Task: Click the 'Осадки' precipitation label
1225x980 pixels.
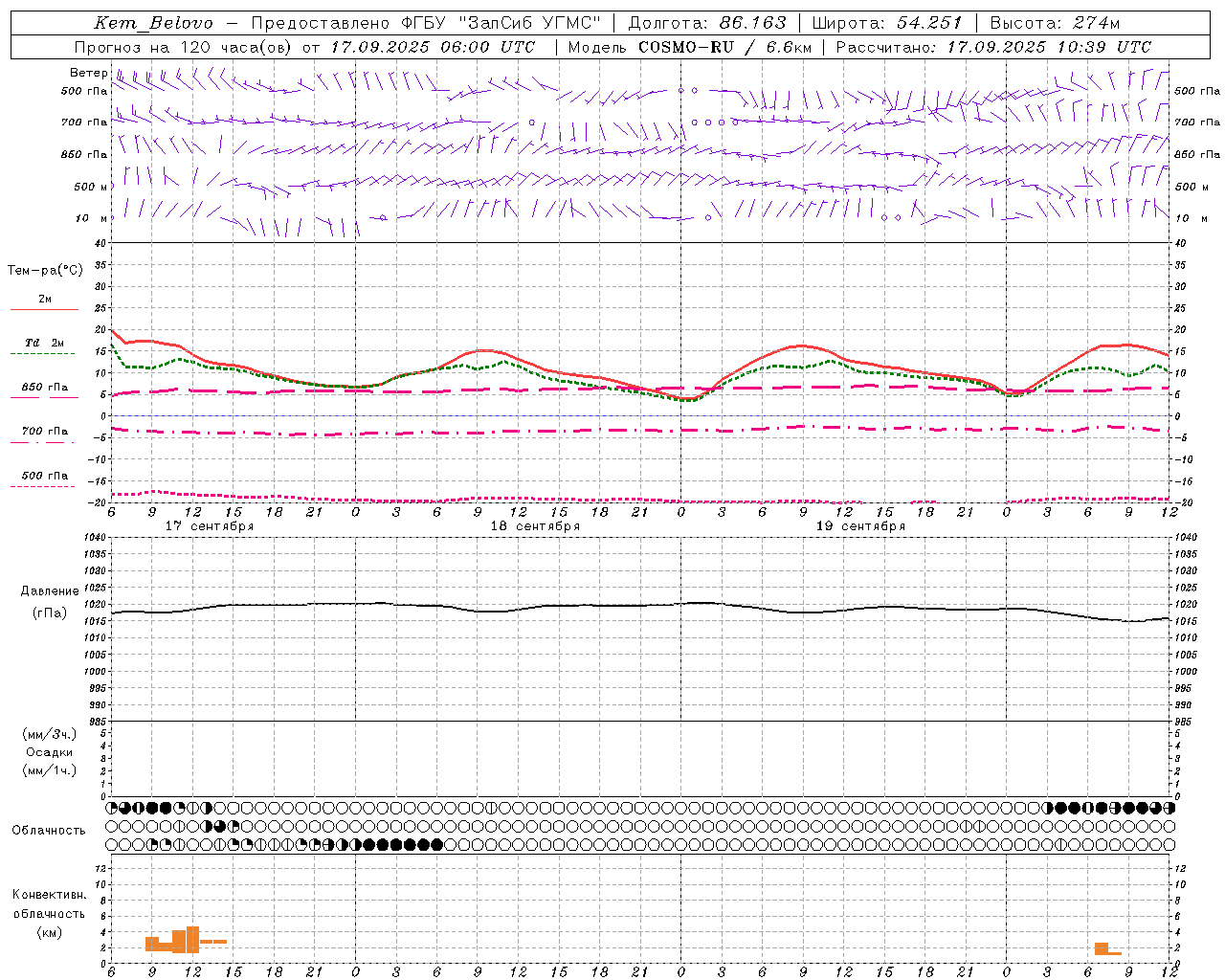Action: [x=50, y=752]
